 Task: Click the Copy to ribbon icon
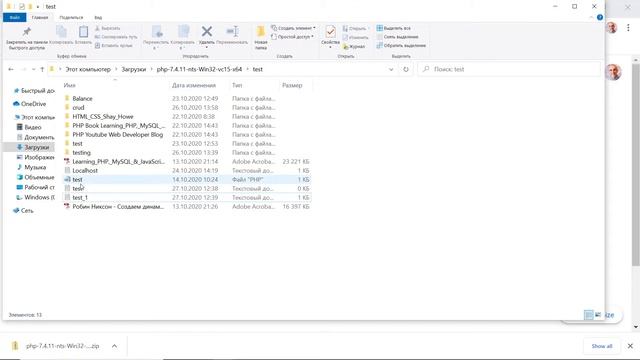pyautogui.click(x=183, y=32)
